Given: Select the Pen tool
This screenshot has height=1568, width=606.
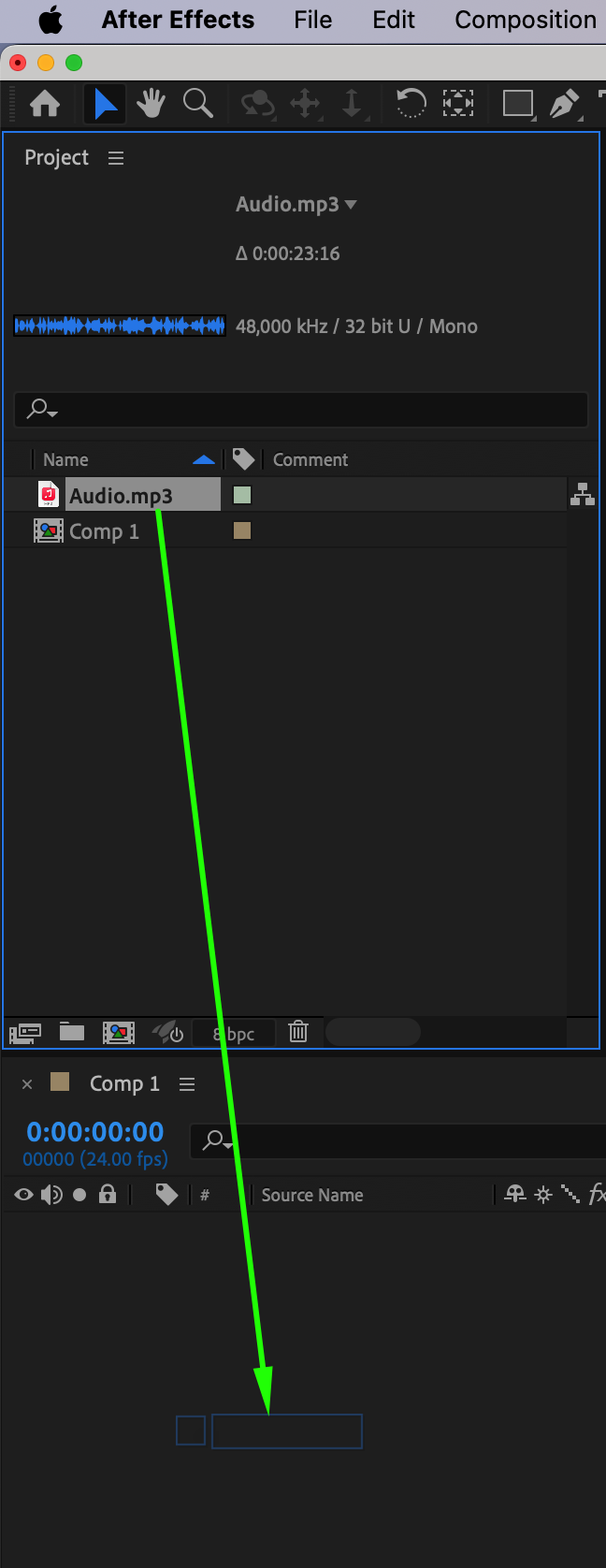Looking at the screenshot, I should coord(564,103).
